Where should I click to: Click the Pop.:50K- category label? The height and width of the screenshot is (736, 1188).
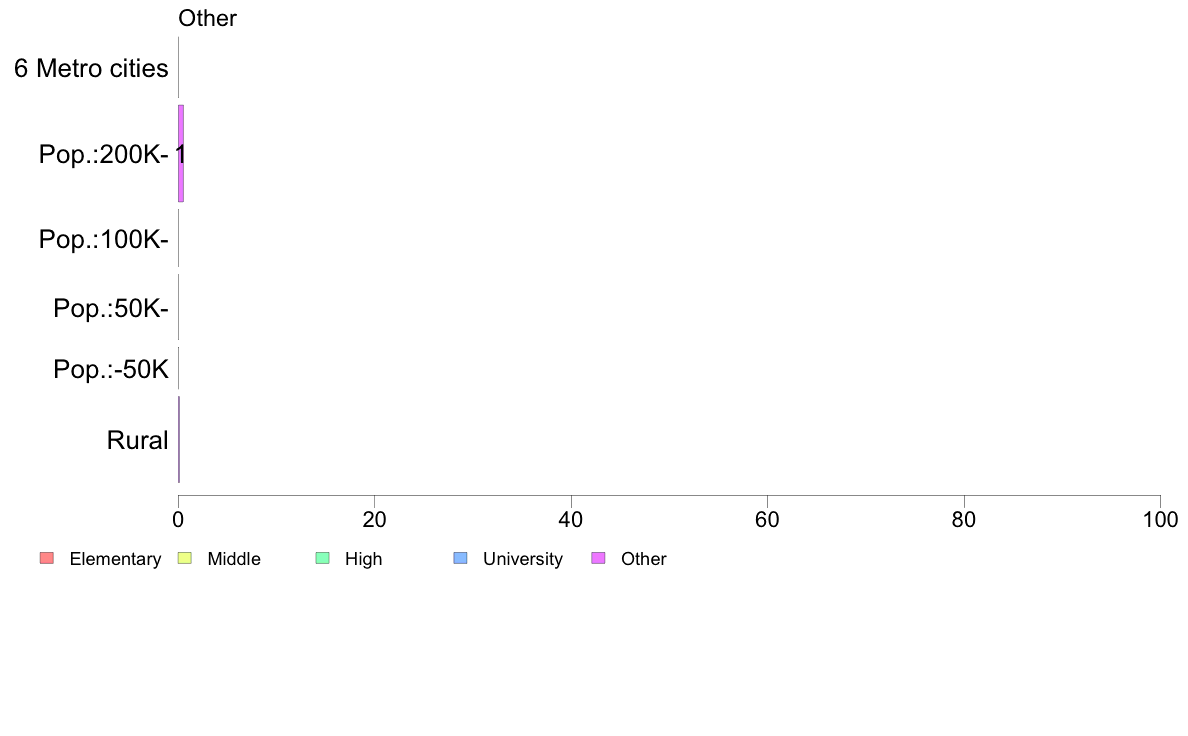tap(111, 308)
